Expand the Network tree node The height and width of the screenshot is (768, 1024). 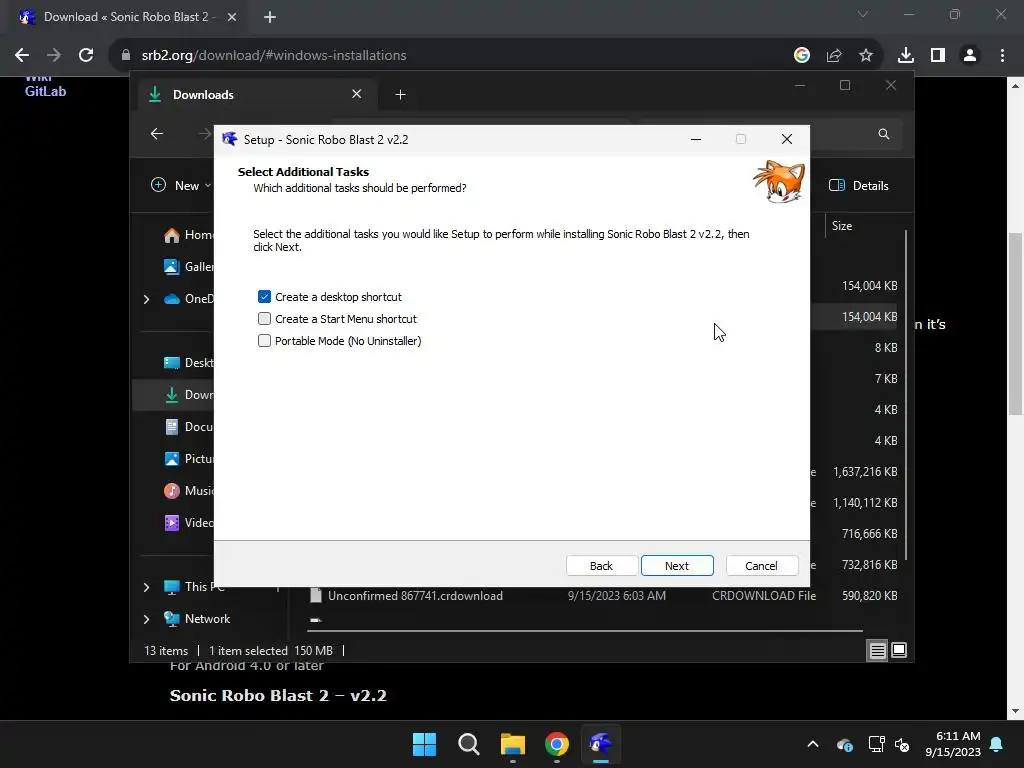146,619
